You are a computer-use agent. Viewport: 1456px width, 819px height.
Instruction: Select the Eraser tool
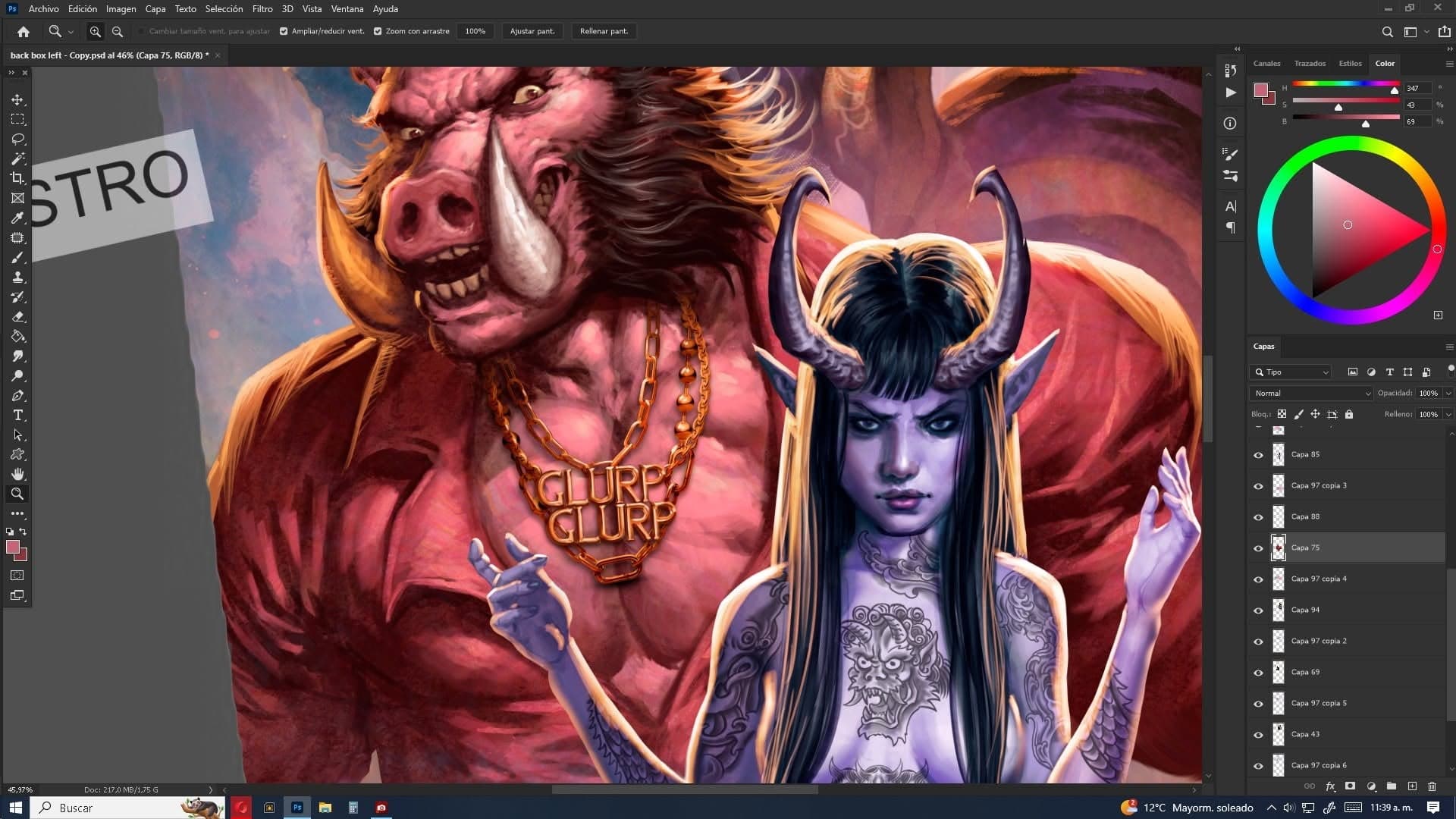point(17,317)
